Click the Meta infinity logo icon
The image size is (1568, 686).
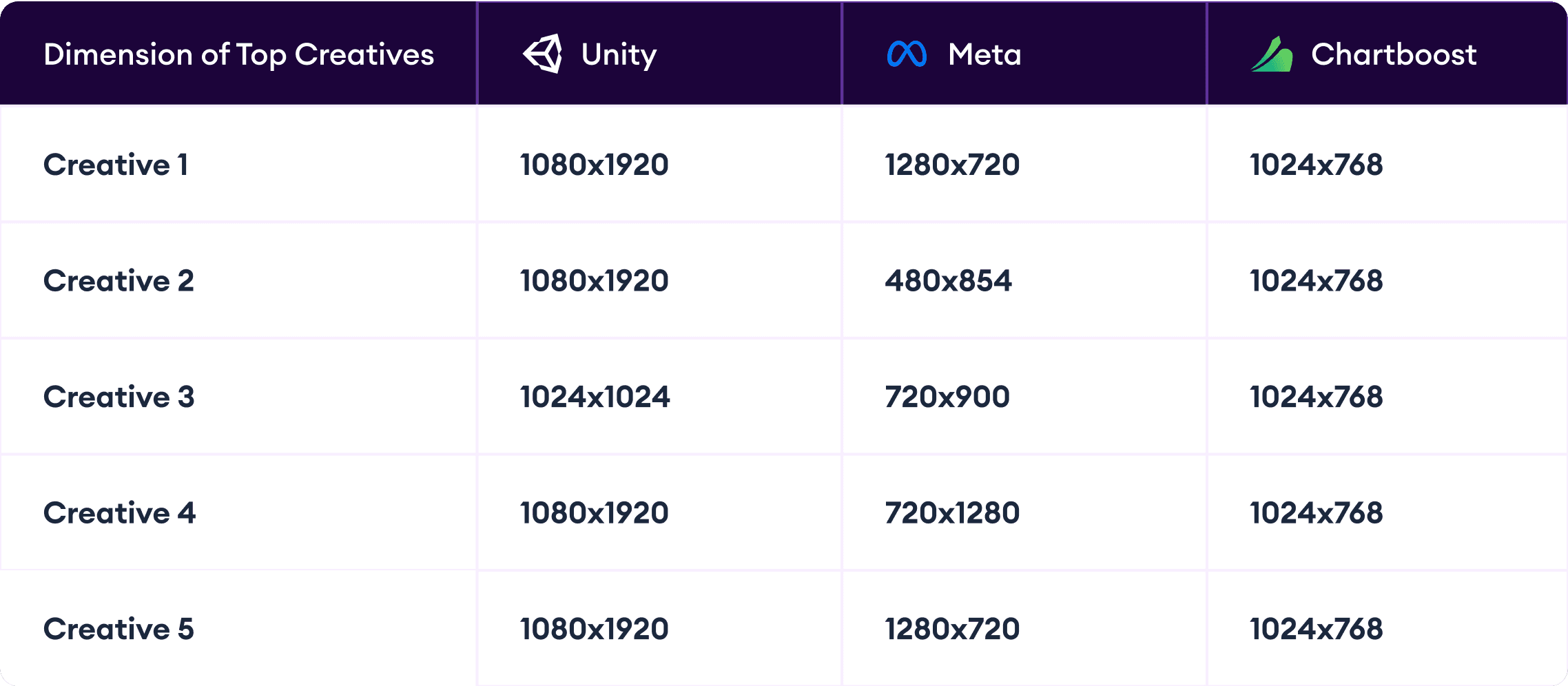906,54
